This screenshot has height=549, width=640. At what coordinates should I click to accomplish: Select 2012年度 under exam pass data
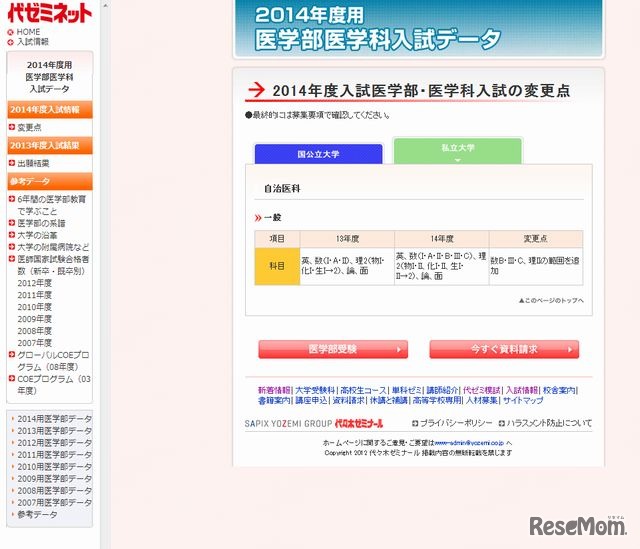[35, 283]
